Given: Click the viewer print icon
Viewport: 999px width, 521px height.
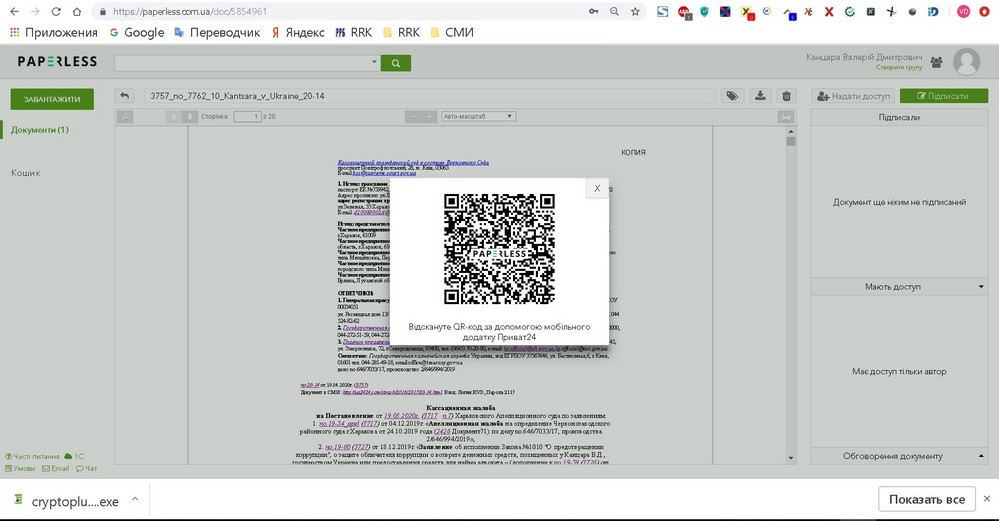Looking at the screenshot, I should [x=786, y=117].
